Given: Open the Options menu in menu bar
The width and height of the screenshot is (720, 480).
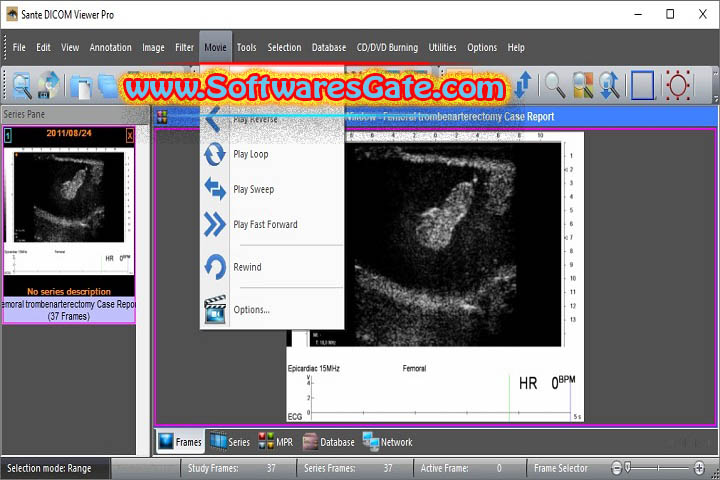Looking at the screenshot, I should [x=482, y=47].
